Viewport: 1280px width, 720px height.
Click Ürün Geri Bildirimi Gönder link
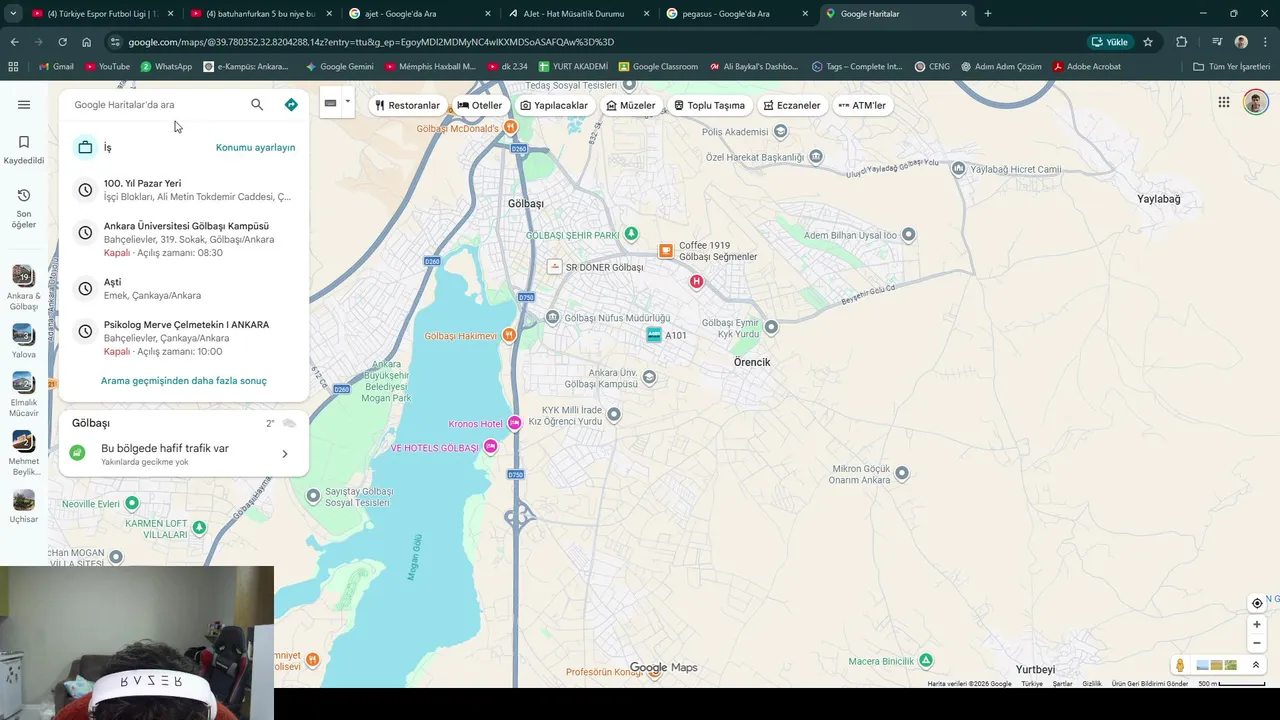(x=1150, y=684)
